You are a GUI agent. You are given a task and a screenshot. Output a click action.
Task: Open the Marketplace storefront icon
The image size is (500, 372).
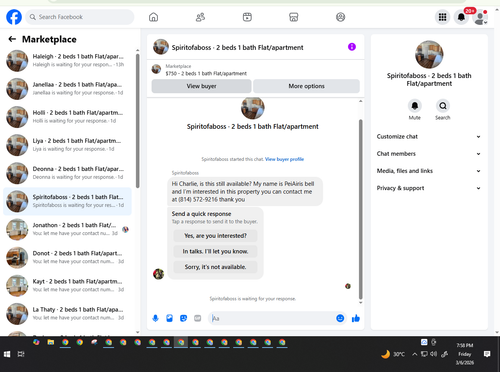[x=294, y=17]
